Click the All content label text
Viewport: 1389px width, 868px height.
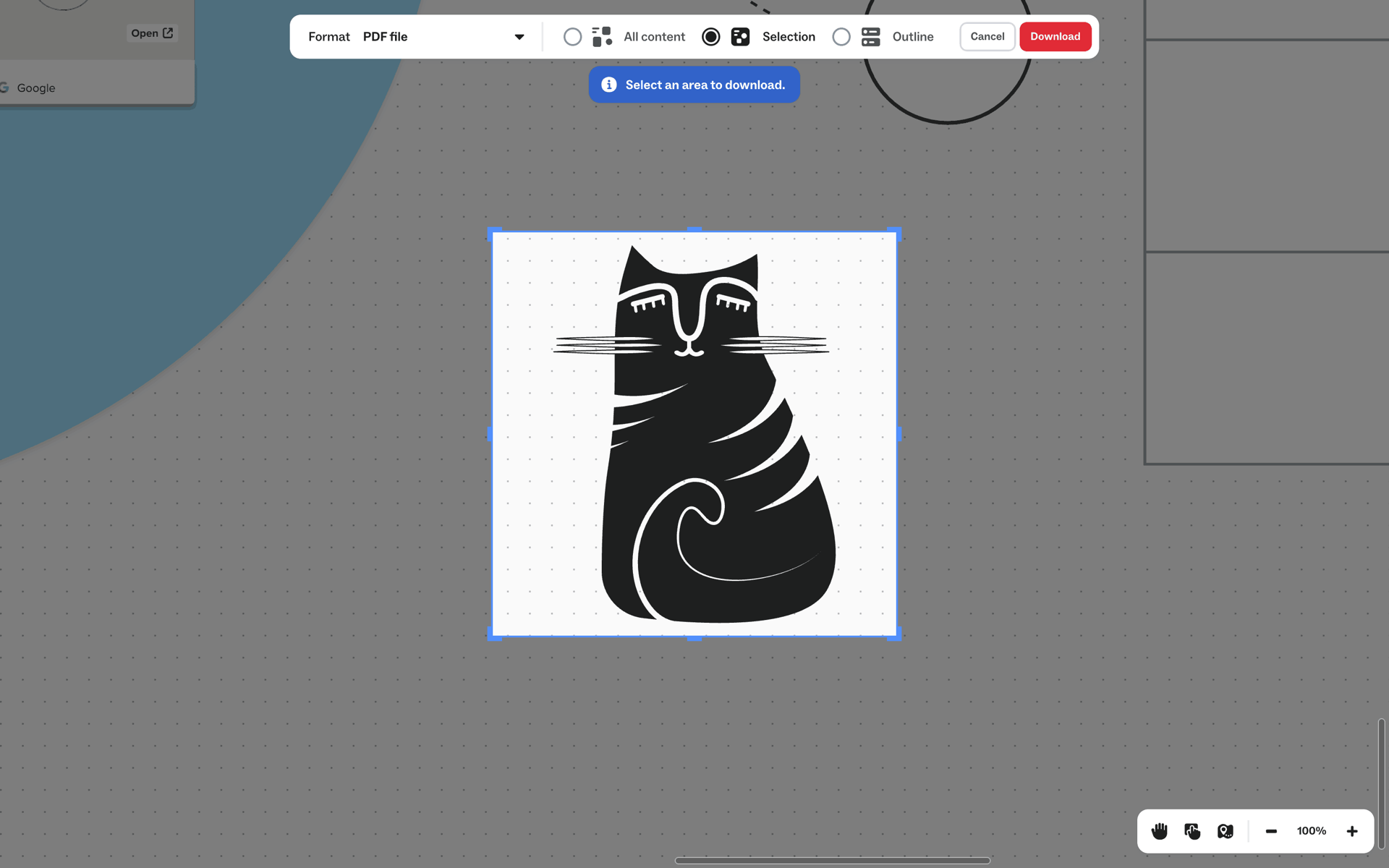pos(654,37)
